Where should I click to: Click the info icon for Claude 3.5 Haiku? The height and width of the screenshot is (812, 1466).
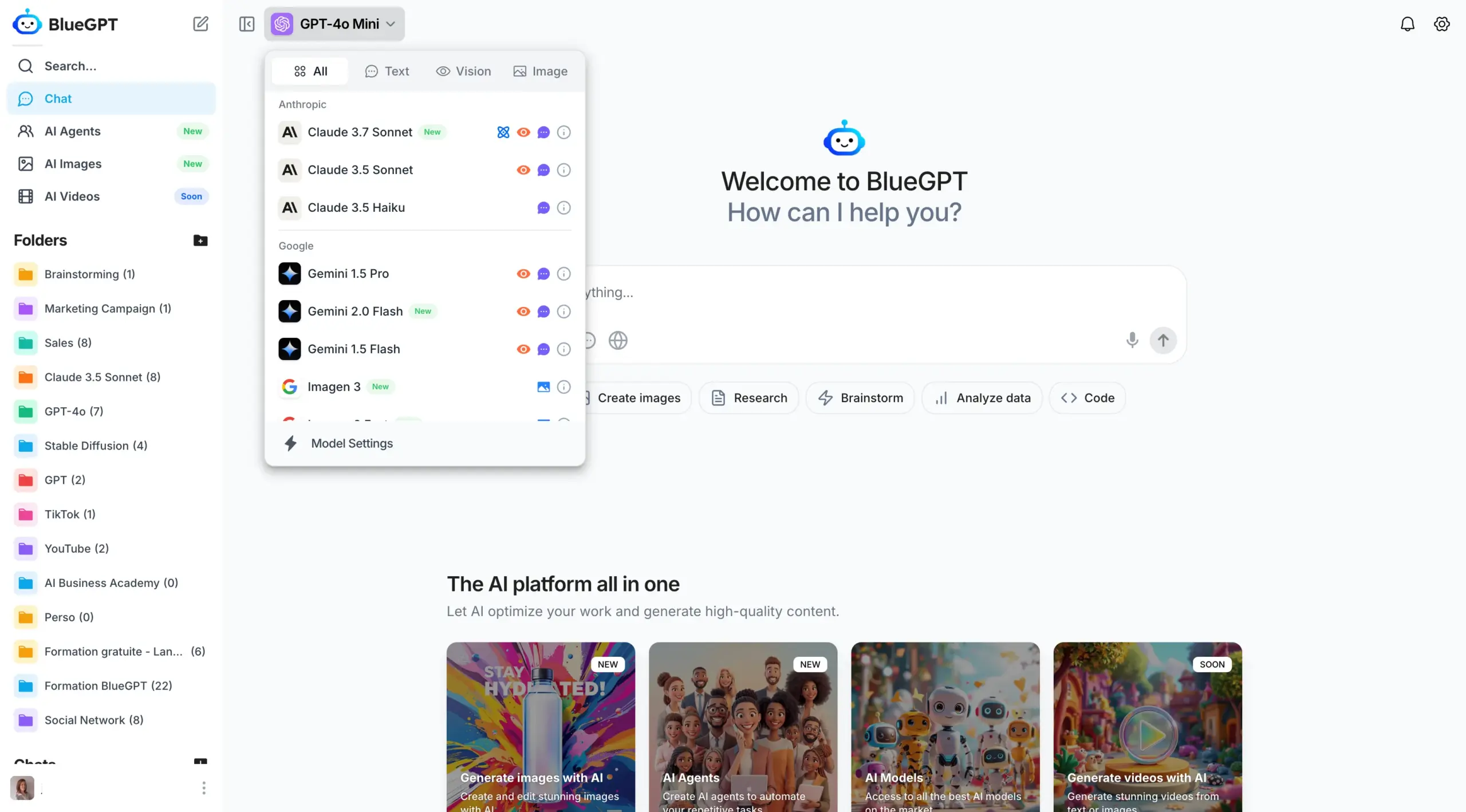click(x=564, y=208)
